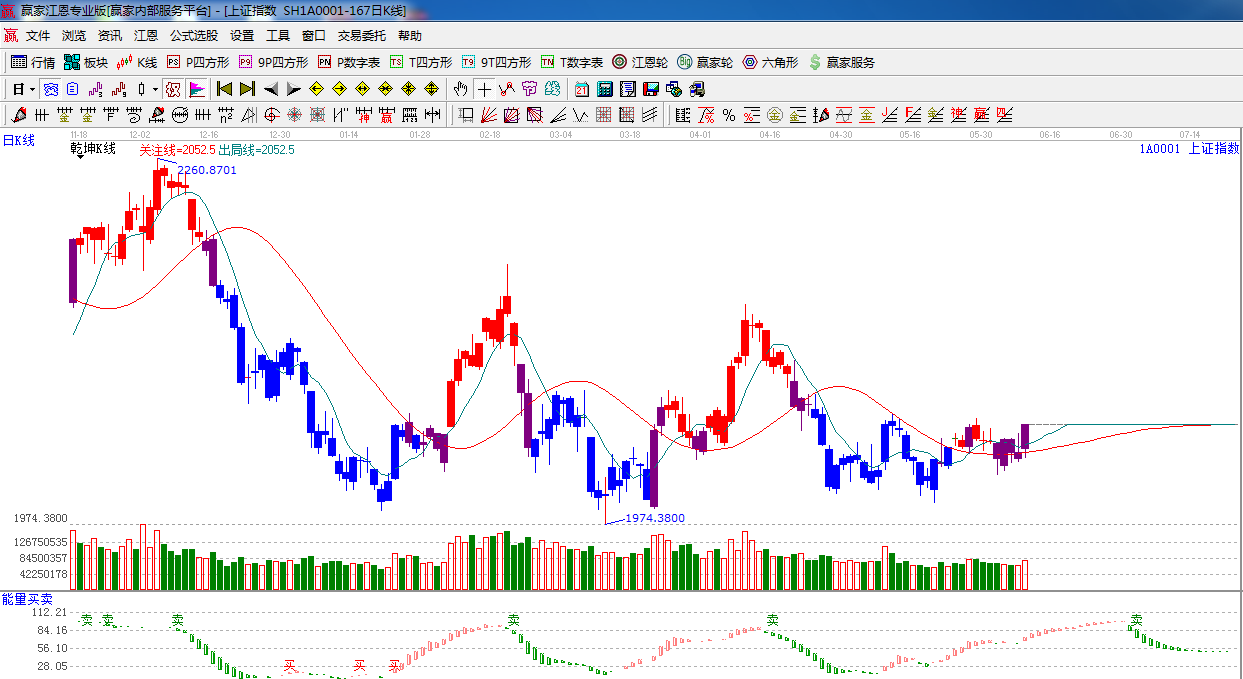This screenshot has height=679, width=1243.
Task: Jump to first bar with skip-back arrow
Action: 224,89
